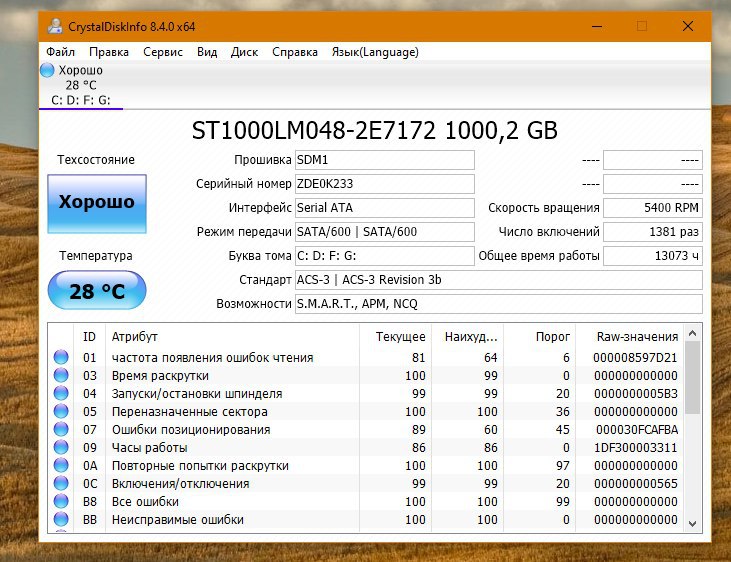Click the serial number field ZDE0K233
This screenshot has width=731, height=562.
(385, 184)
